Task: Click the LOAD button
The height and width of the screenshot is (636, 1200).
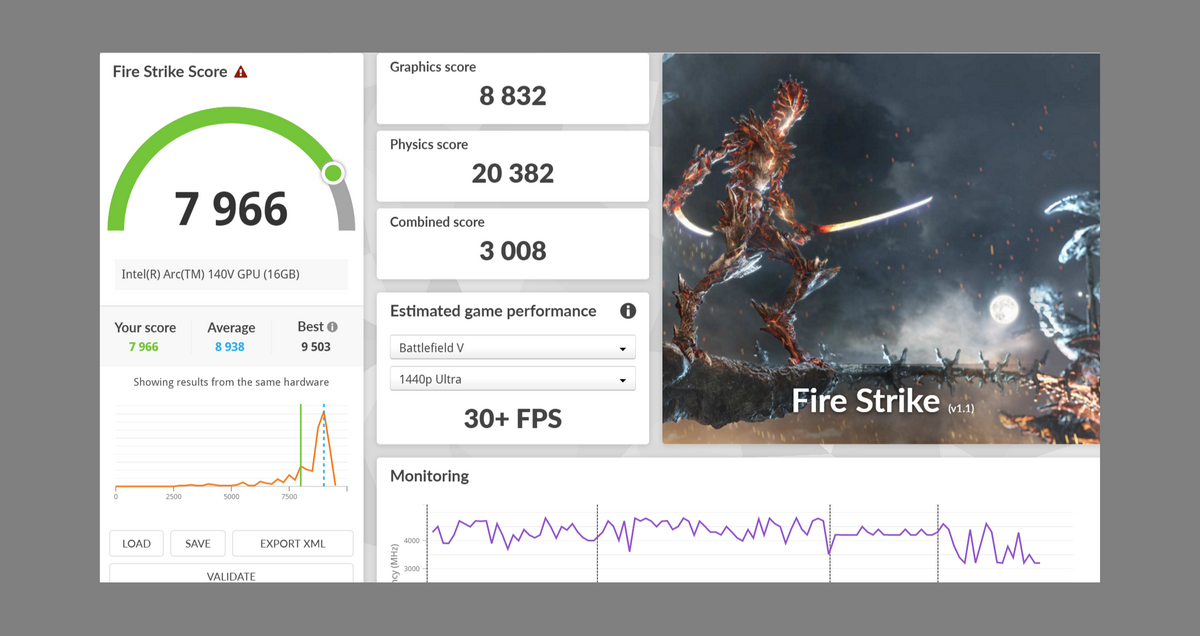Action: pyautogui.click(x=136, y=544)
